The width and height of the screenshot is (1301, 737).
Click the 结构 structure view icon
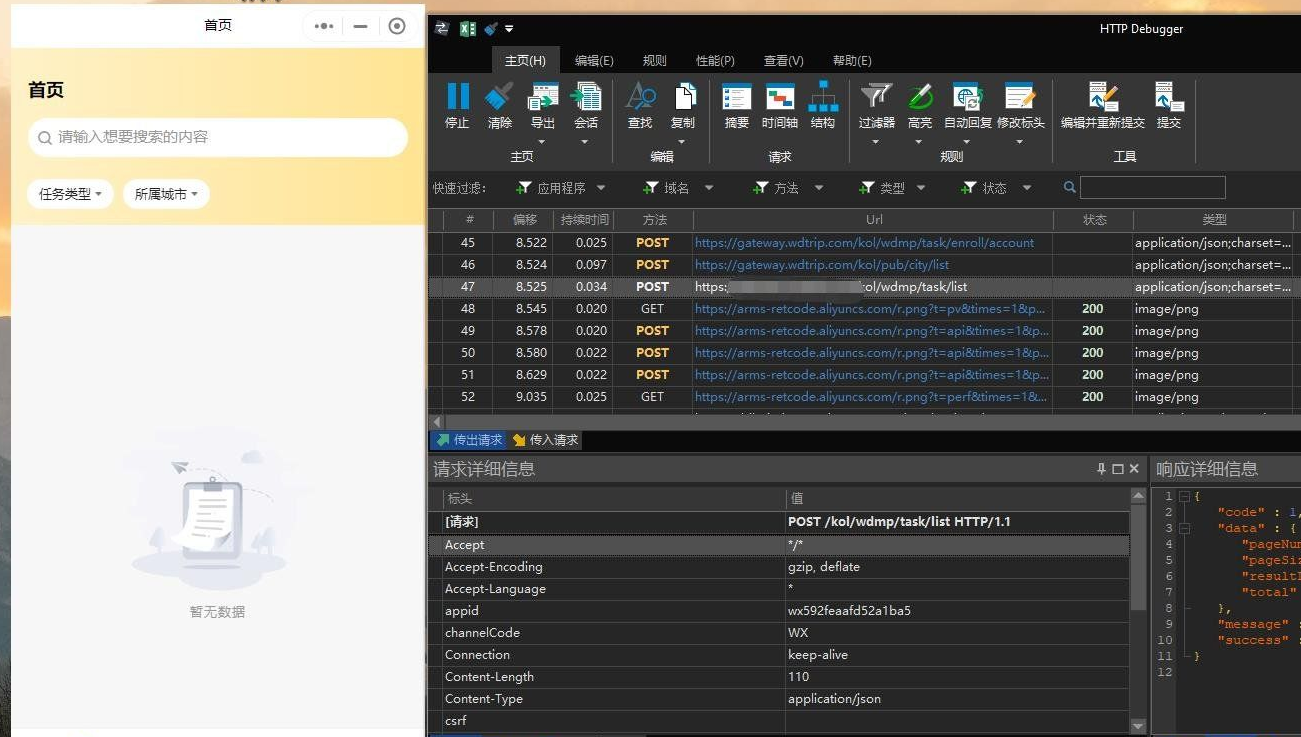pos(823,105)
